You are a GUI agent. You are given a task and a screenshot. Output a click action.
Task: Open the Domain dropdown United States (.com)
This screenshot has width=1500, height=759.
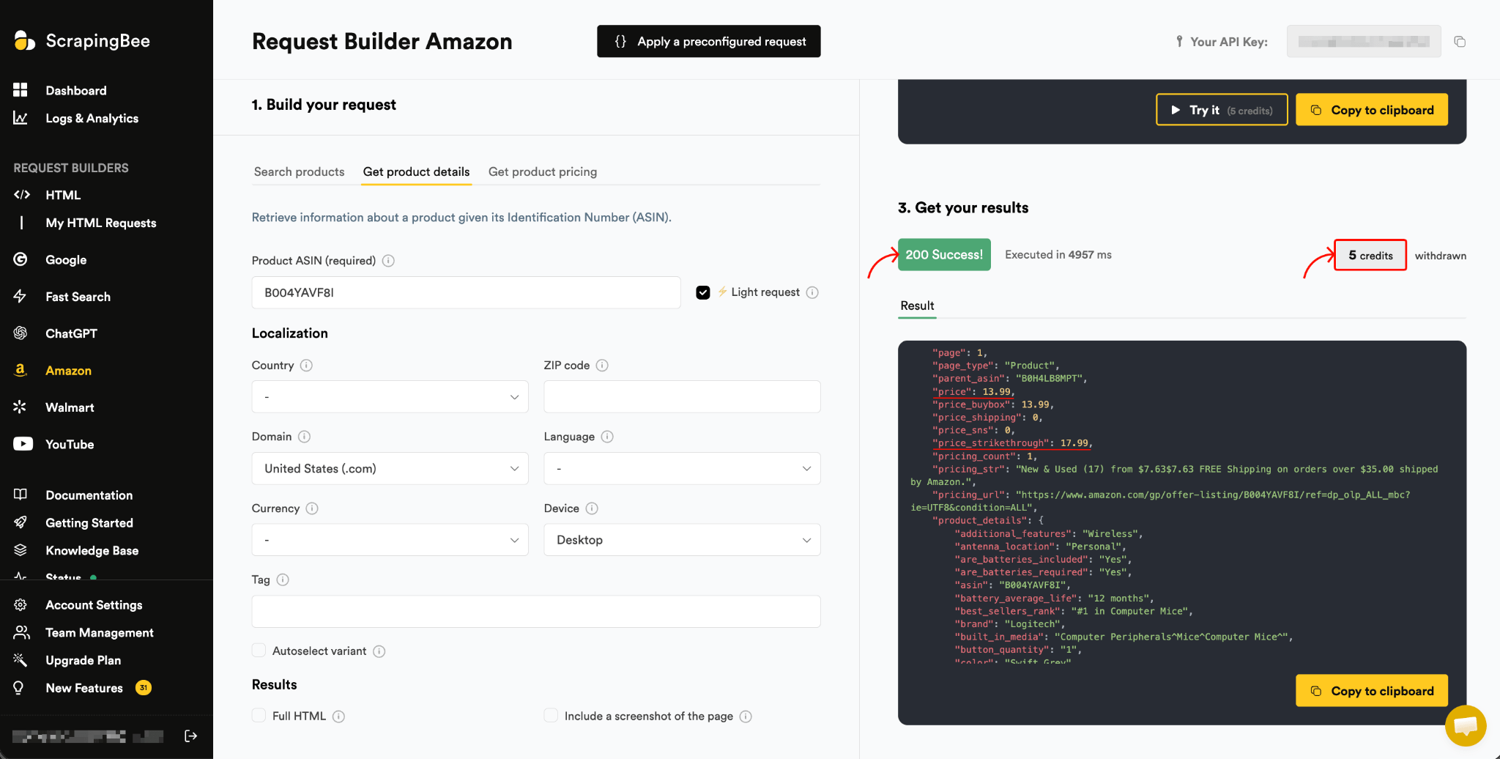pyautogui.click(x=390, y=468)
